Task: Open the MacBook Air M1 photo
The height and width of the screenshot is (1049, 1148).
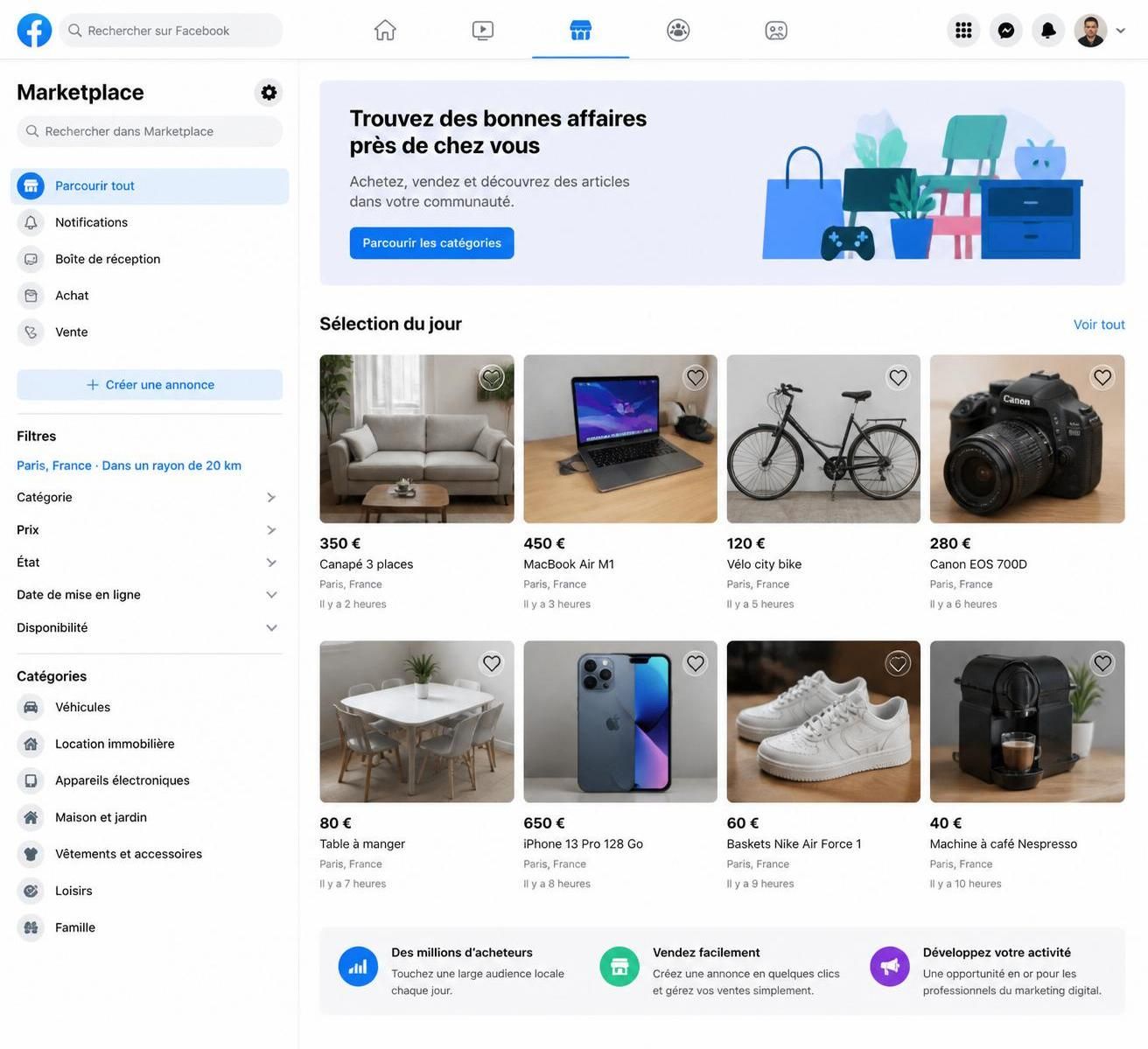Action: (x=620, y=439)
